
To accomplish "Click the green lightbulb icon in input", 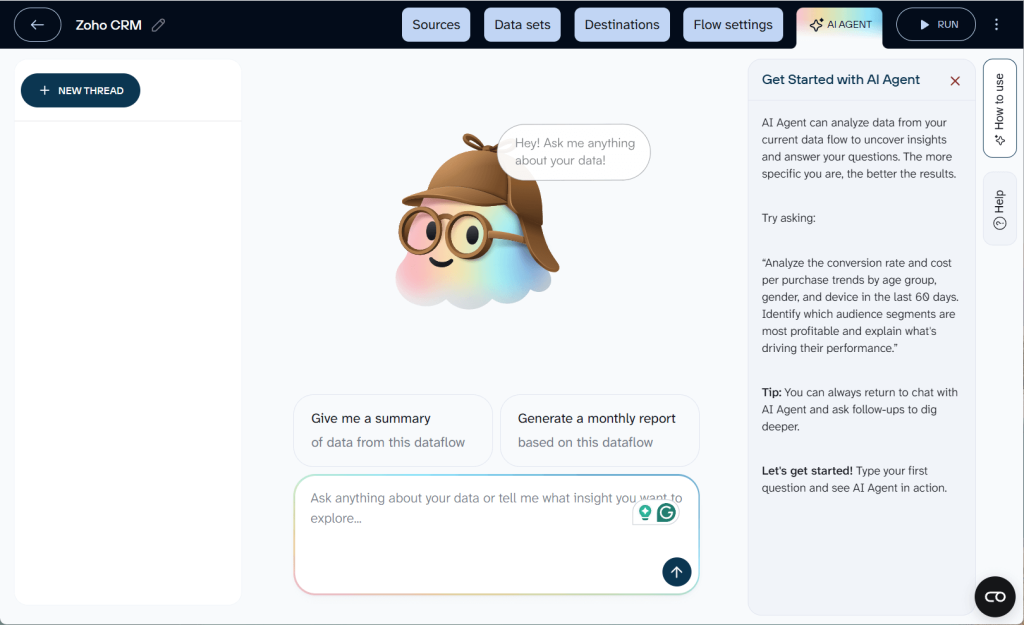I will [645, 513].
